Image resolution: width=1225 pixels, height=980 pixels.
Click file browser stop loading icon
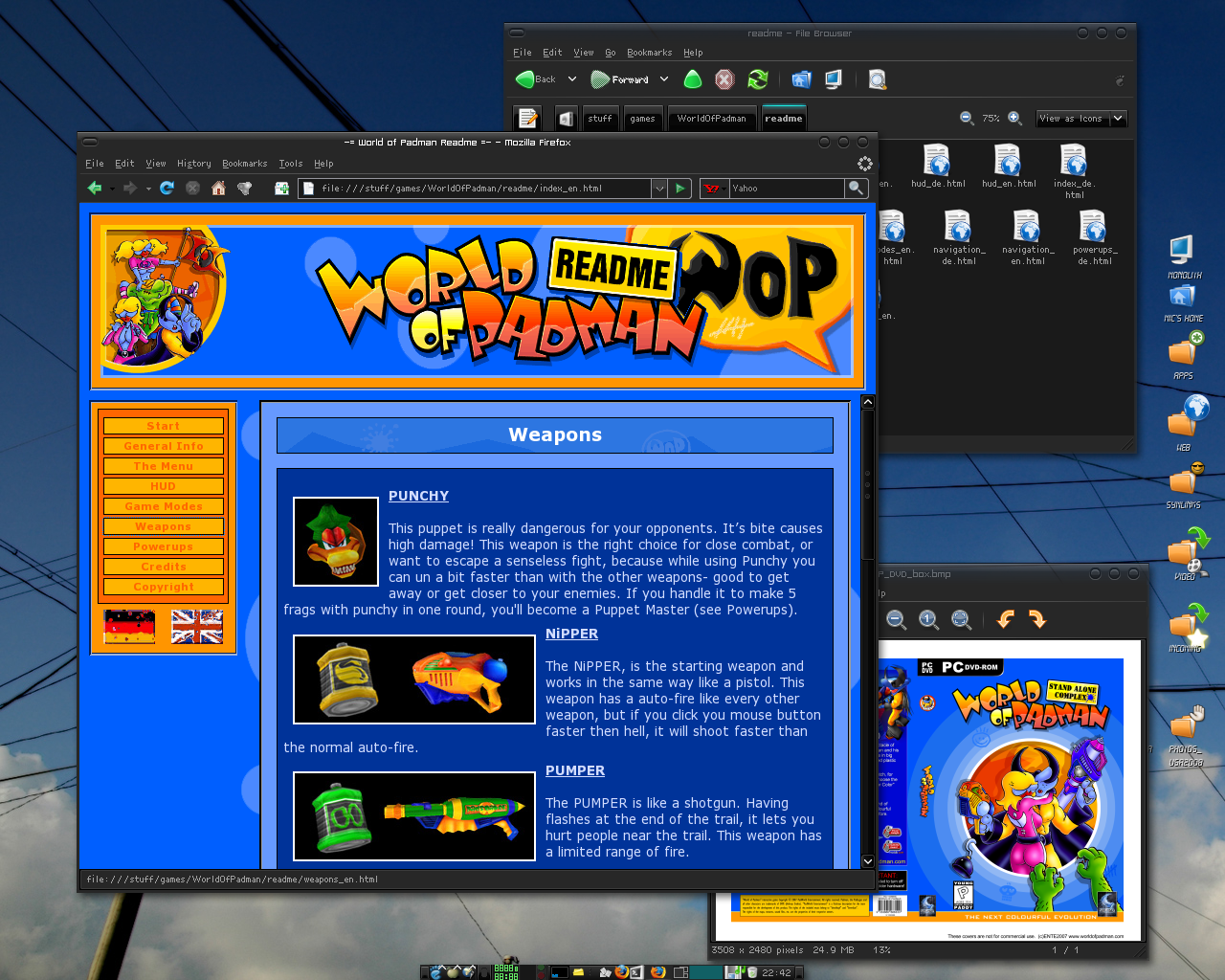[x=724, y=79]
